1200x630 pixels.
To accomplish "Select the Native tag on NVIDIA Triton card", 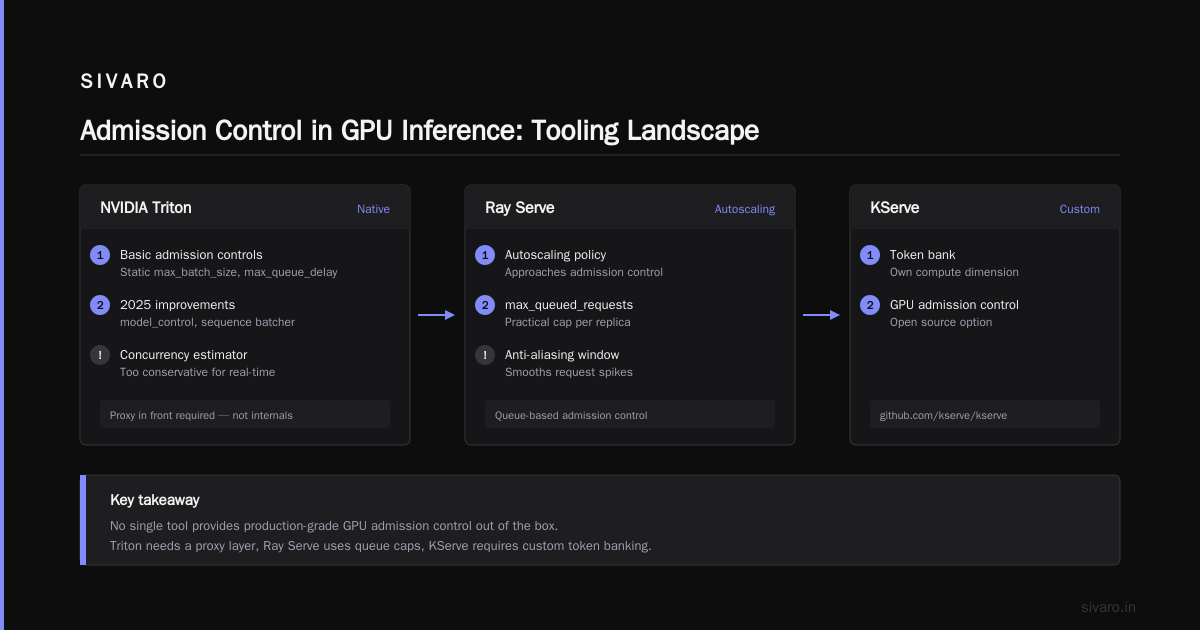I will pyautogui.click(x=373, y=209).
